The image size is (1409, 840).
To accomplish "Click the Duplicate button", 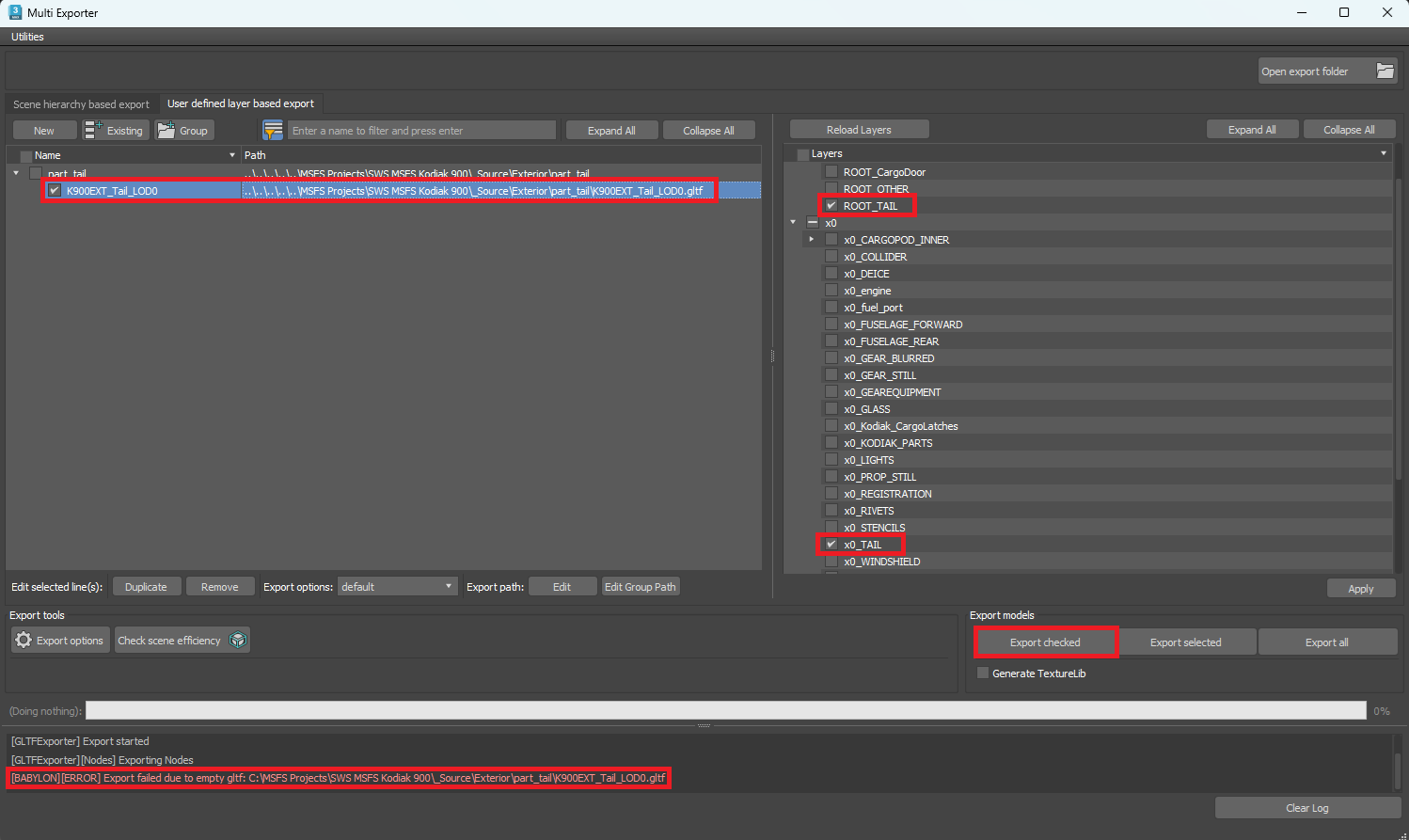I will (146, 587).
